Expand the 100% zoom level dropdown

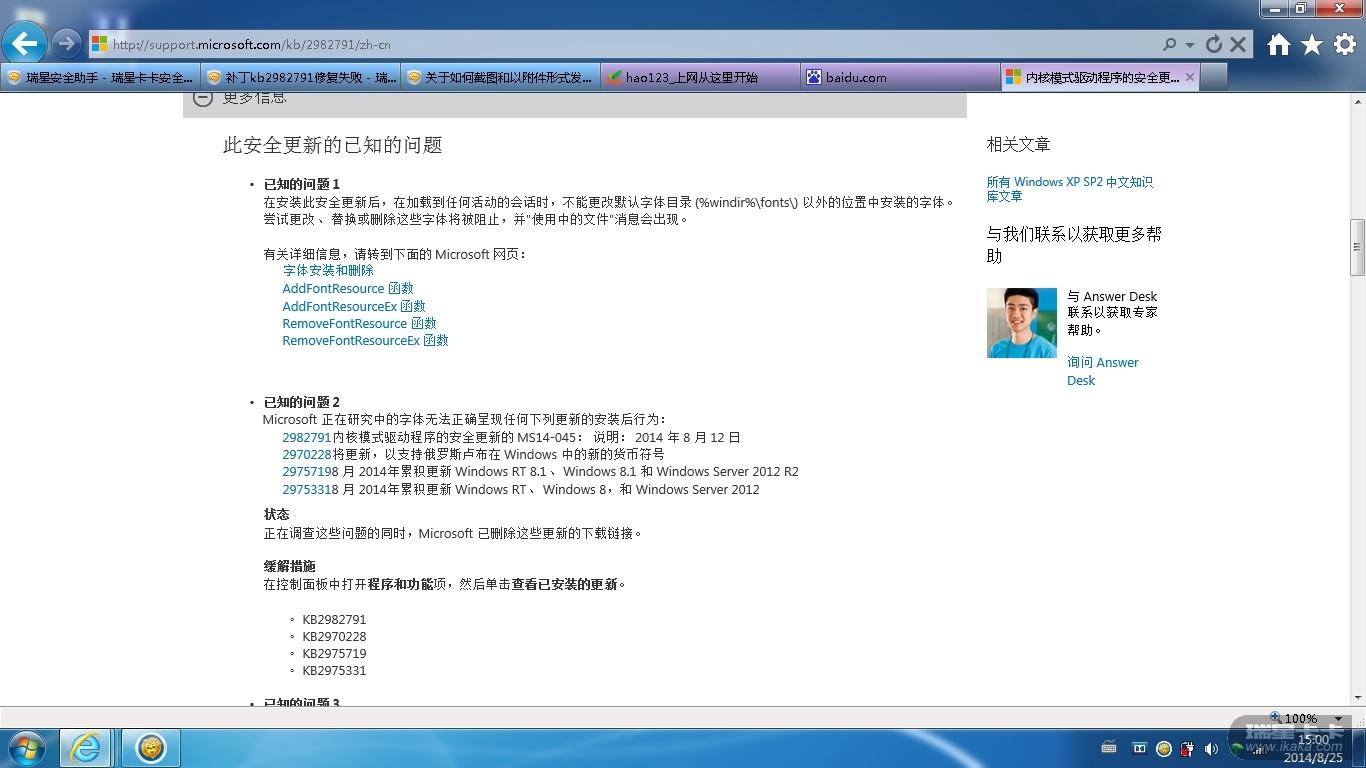(1338, 718)
